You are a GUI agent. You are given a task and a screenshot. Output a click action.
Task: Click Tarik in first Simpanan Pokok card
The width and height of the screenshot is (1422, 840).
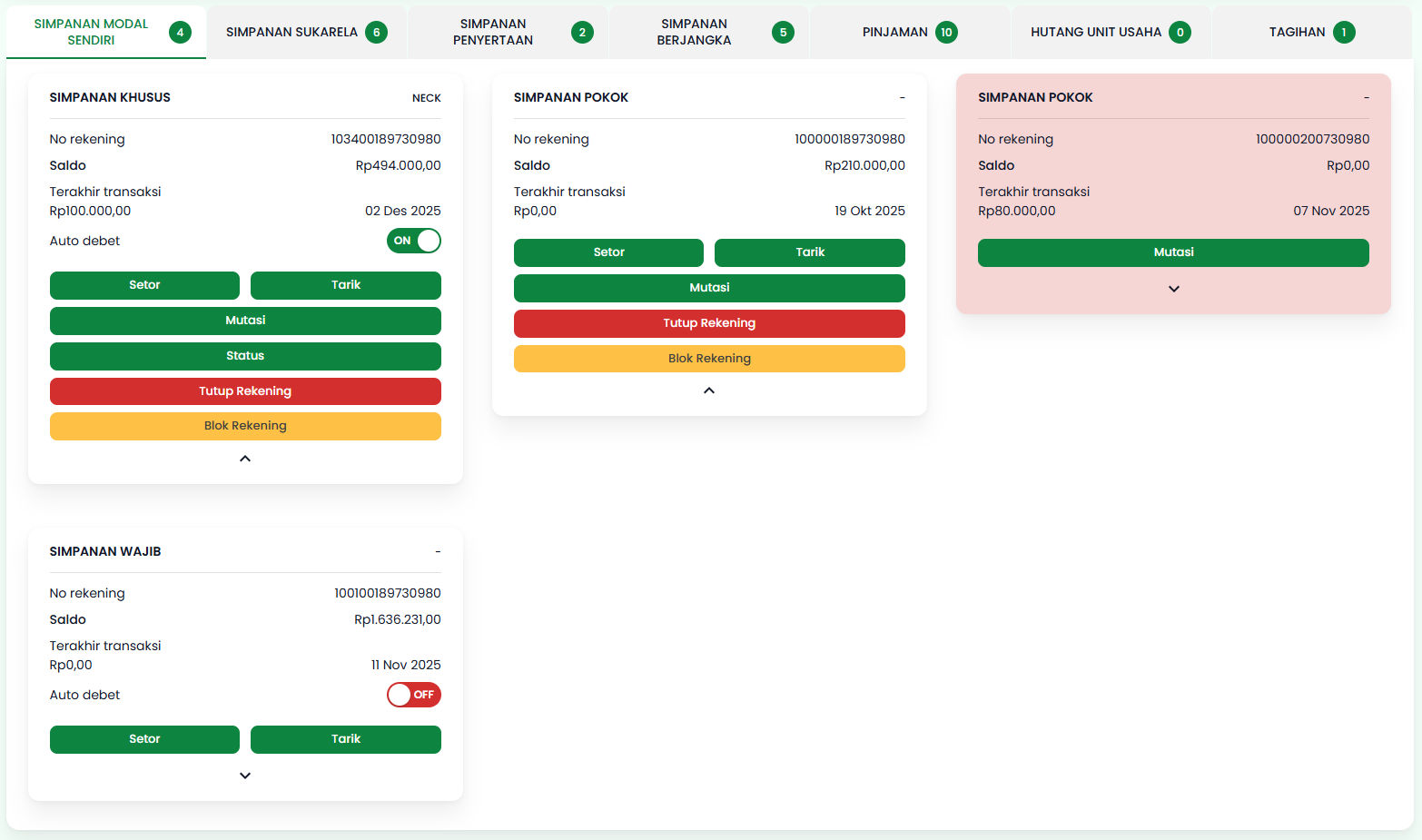tap(809, 252)
